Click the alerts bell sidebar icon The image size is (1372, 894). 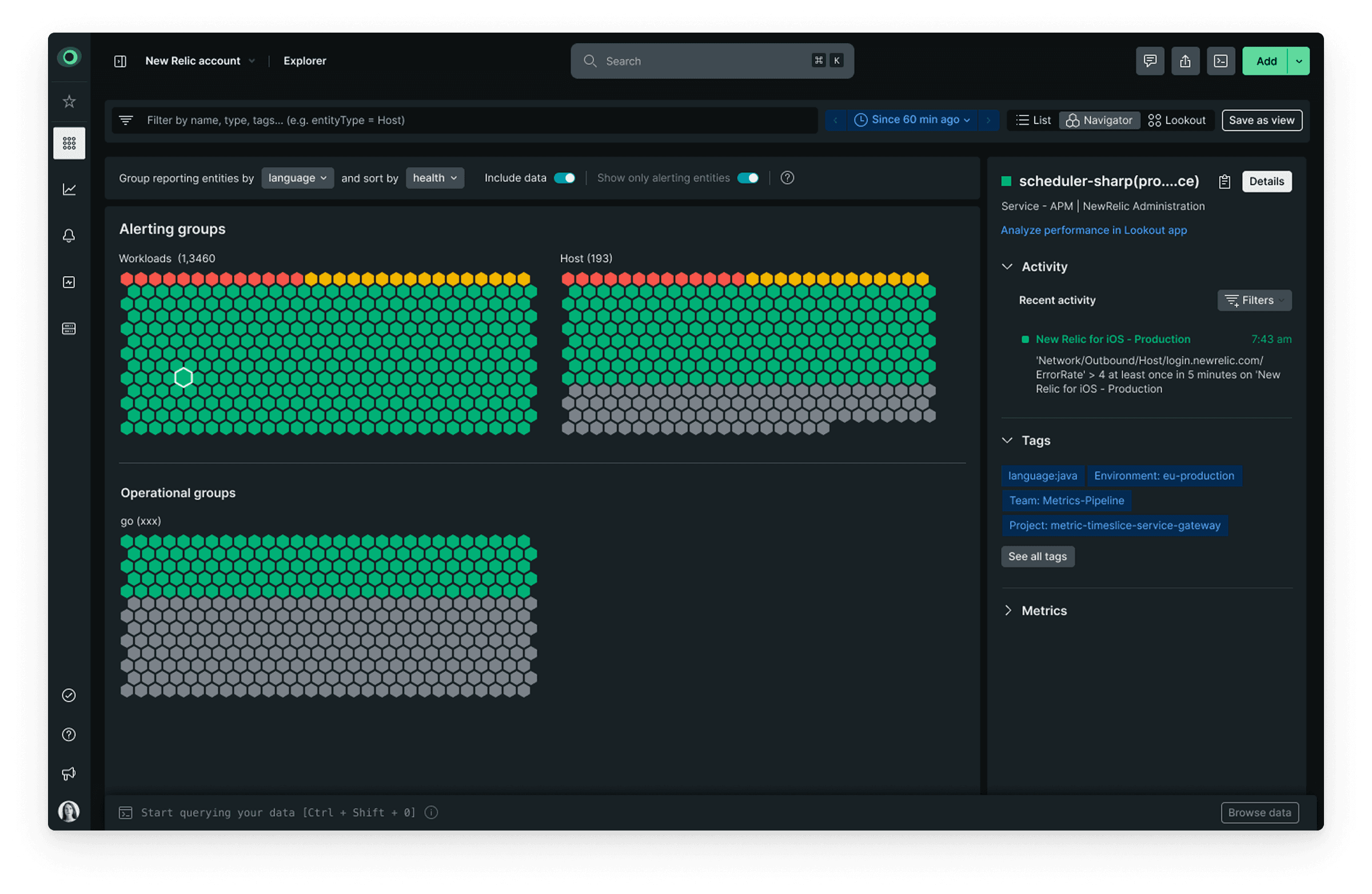69,235
